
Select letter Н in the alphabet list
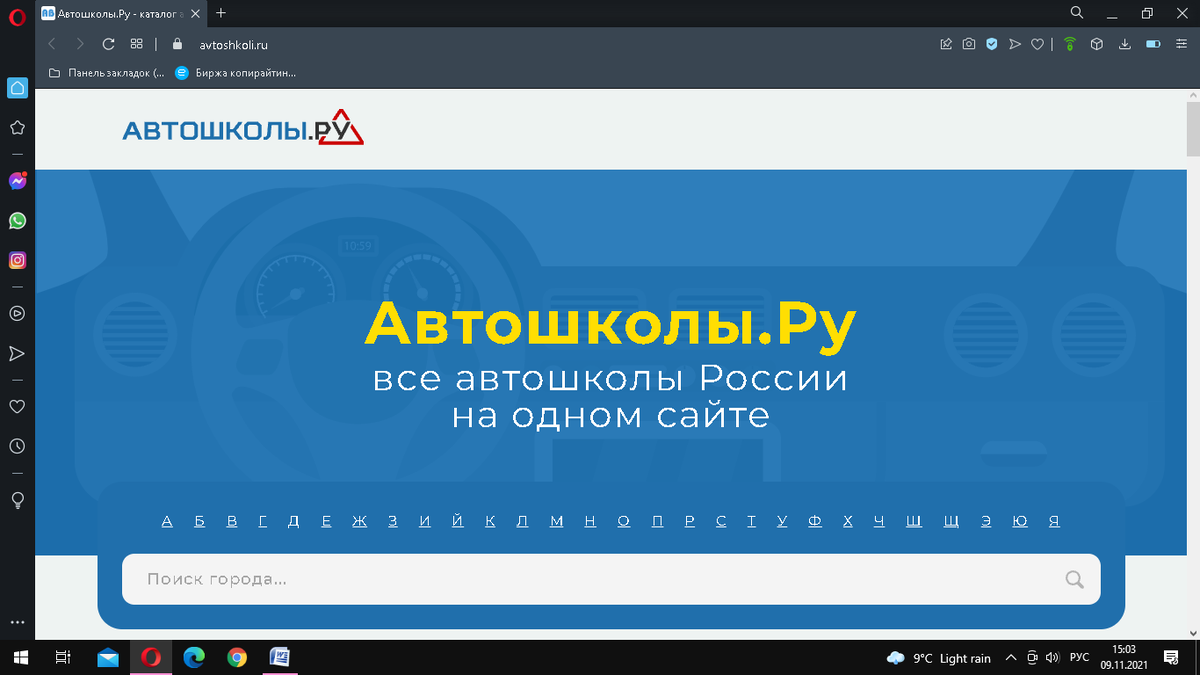(x=590, y=521)
